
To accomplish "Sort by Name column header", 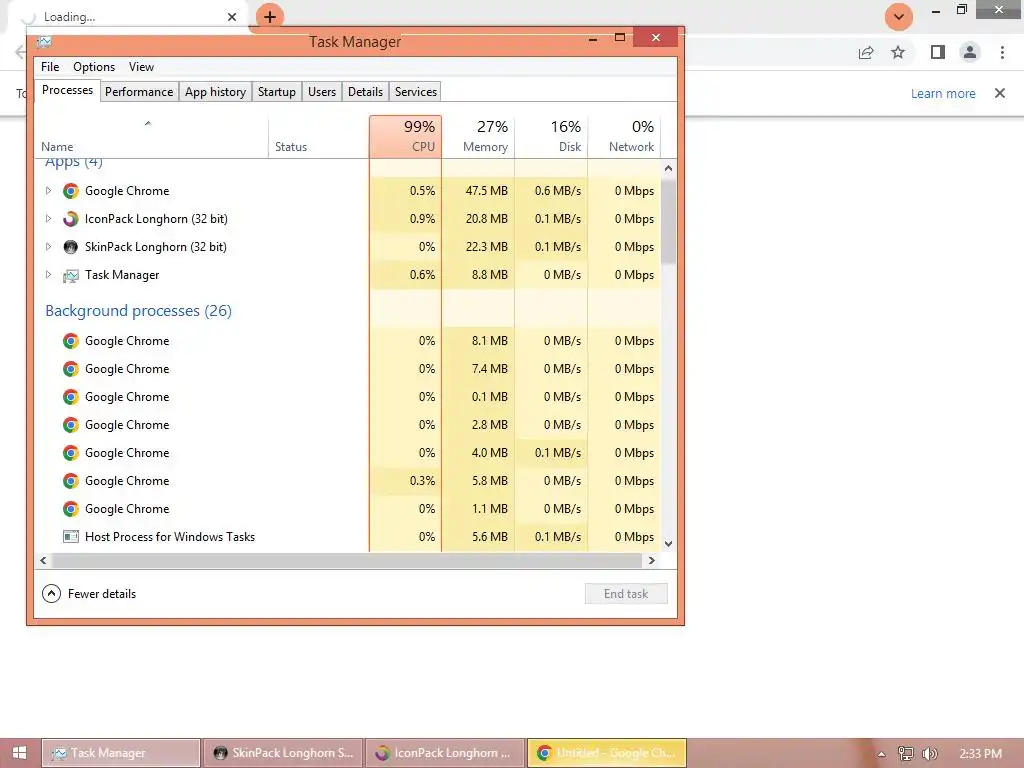I will 152,136.
